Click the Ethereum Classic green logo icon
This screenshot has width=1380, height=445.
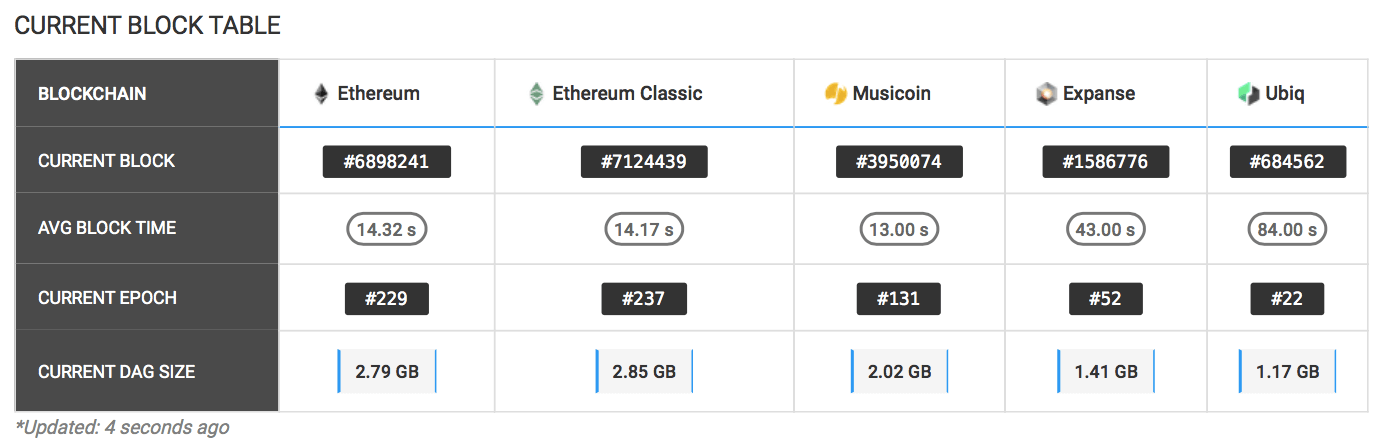536,94
